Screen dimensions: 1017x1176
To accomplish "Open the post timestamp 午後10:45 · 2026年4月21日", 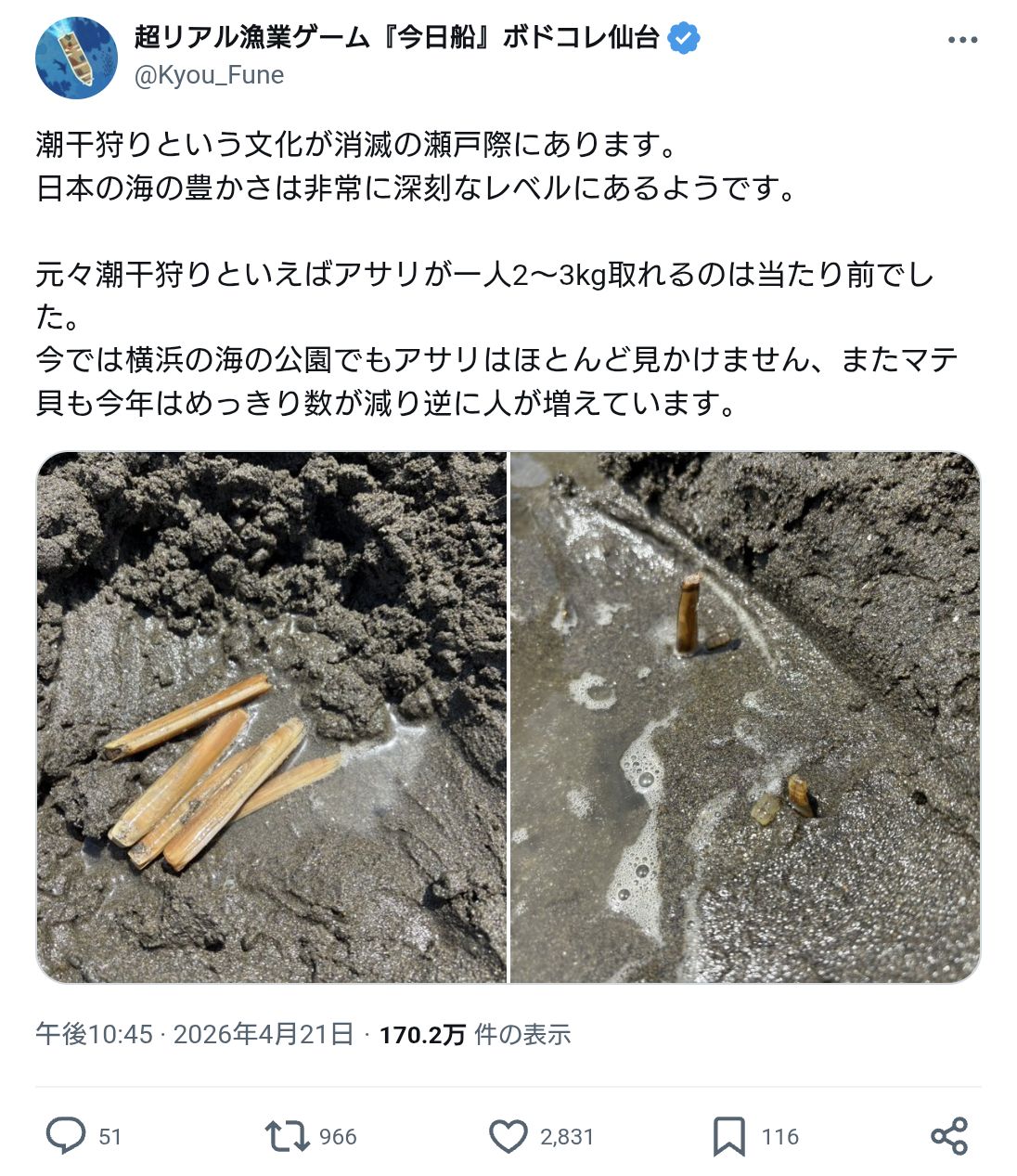I will [x=195, y=1034].
